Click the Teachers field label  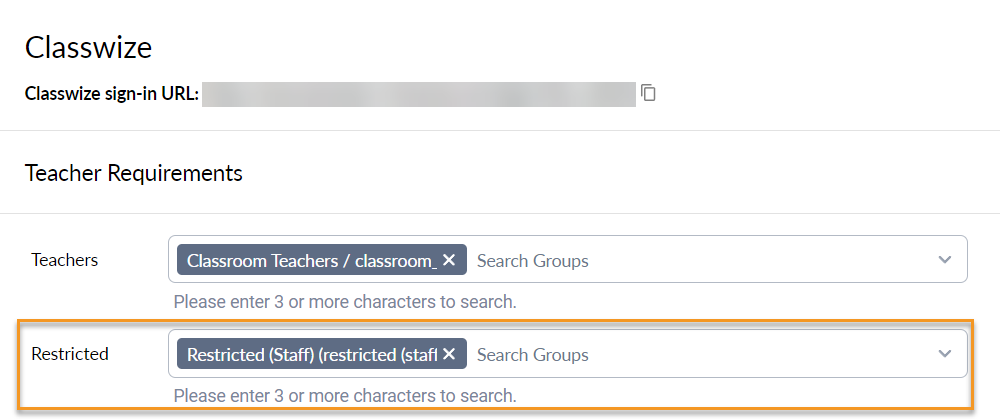pyautogui.click(x=64, y=260)
